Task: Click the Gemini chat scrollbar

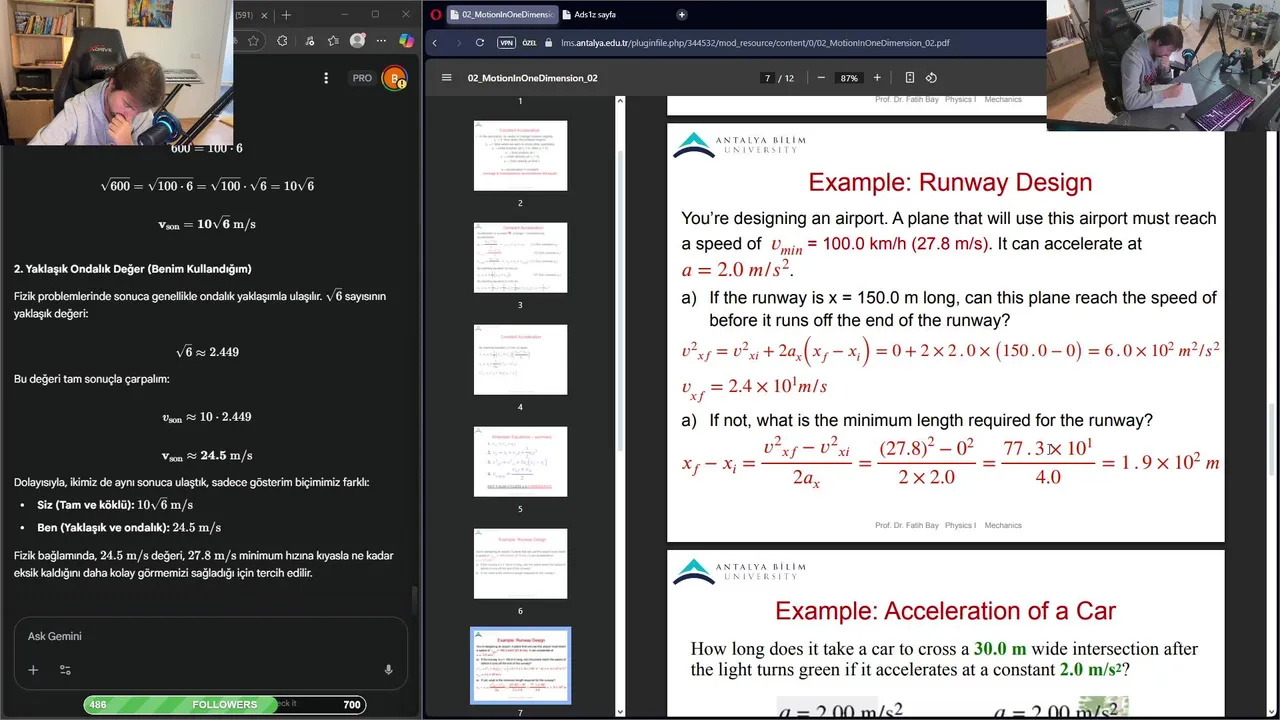Action: point(415,600)
